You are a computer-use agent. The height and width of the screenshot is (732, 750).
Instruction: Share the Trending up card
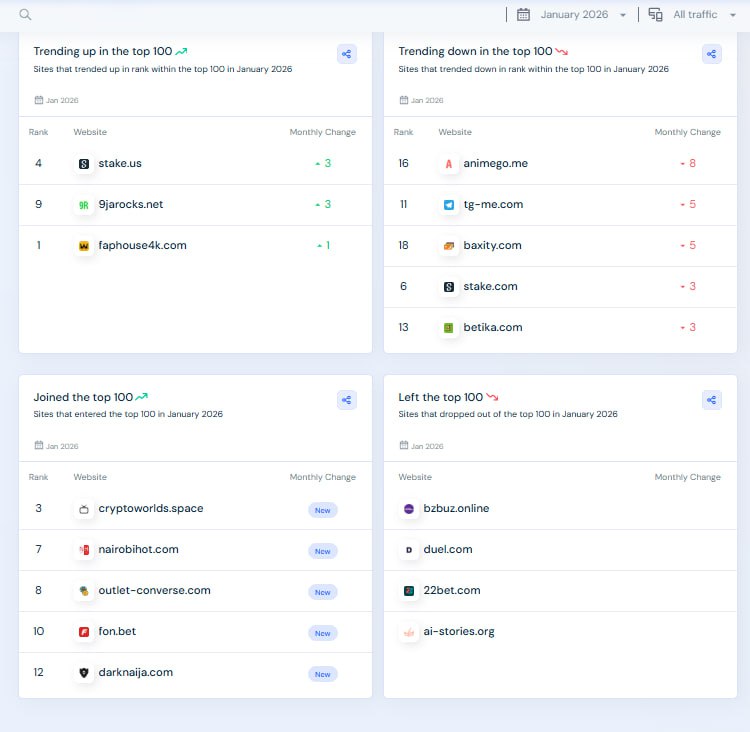click(x=347, y=54)
